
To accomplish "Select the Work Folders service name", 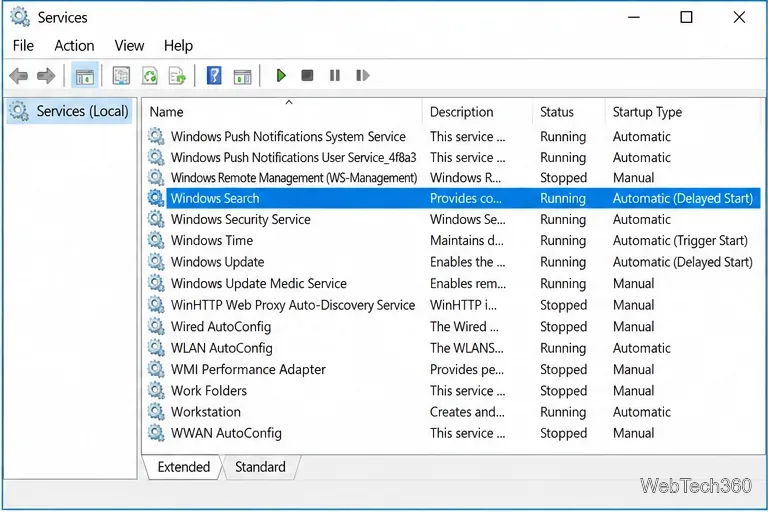I will click(x=209, y=390).
